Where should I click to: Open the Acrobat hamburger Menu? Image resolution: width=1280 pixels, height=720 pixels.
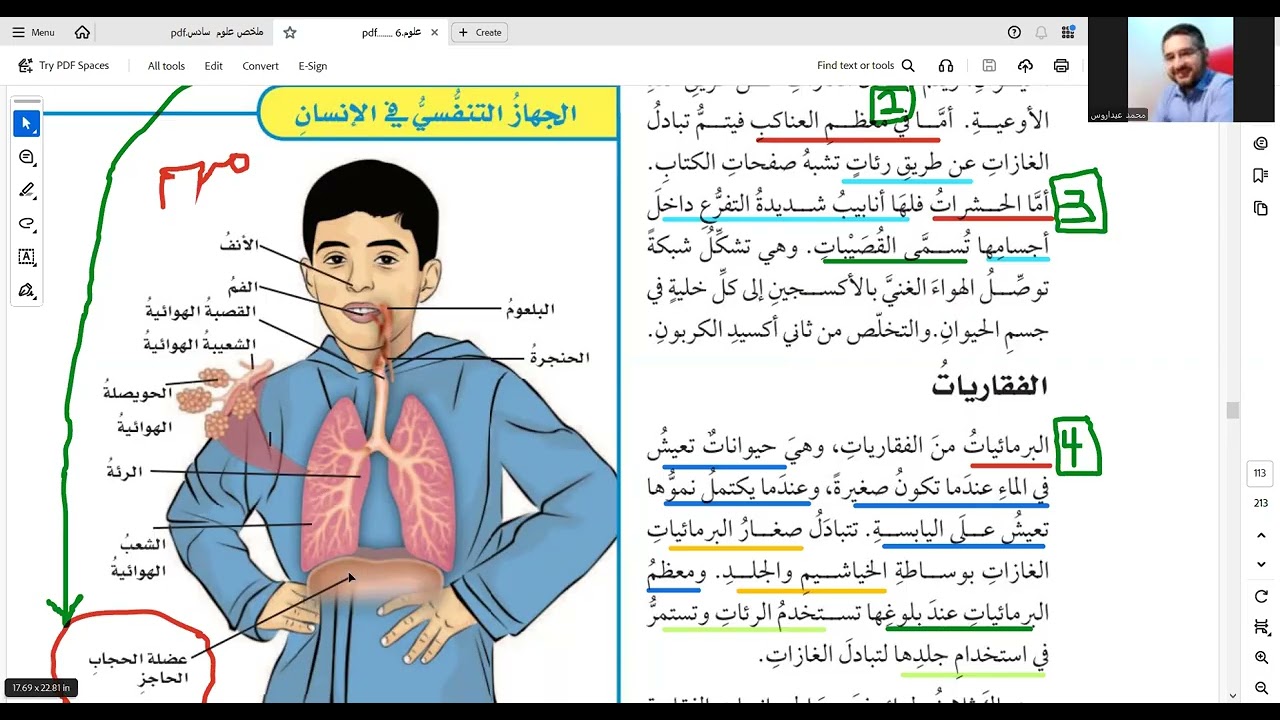[33, 32]
